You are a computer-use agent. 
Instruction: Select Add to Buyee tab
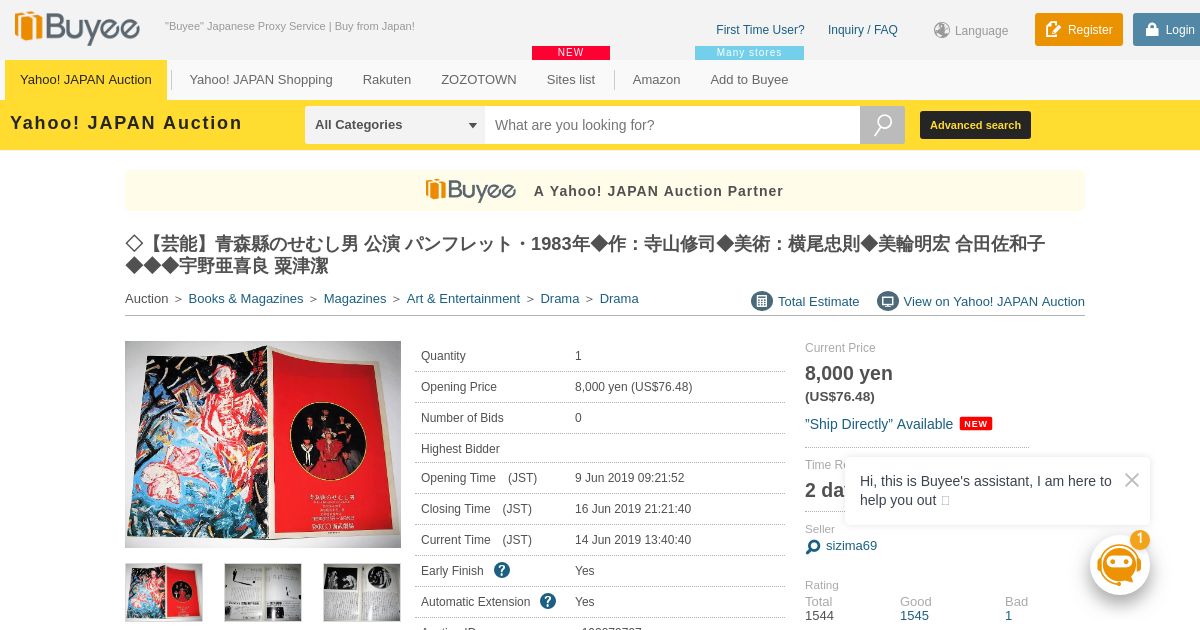(749, 80)
